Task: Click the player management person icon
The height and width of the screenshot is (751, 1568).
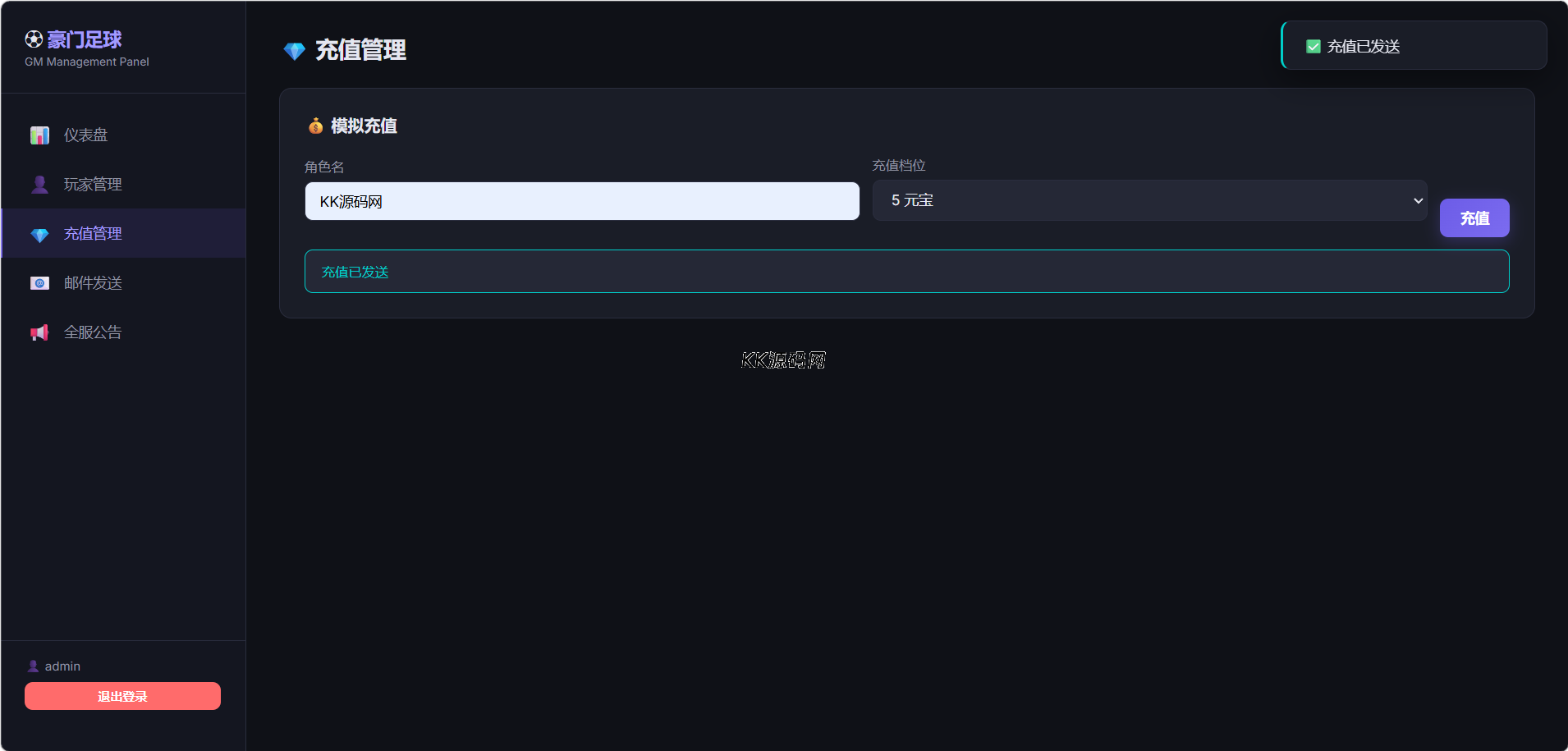Action: point(39,185)
